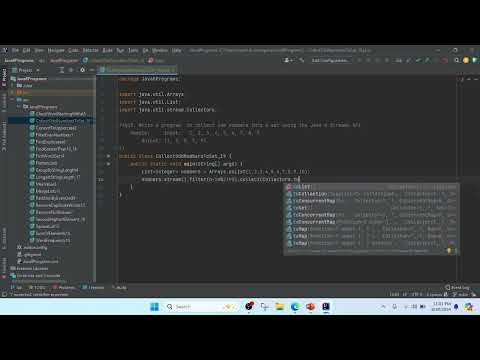The width and height of the screenshot is (480, 360).
Task: Select the JavaPrograms project root
Action: (32, 79)
